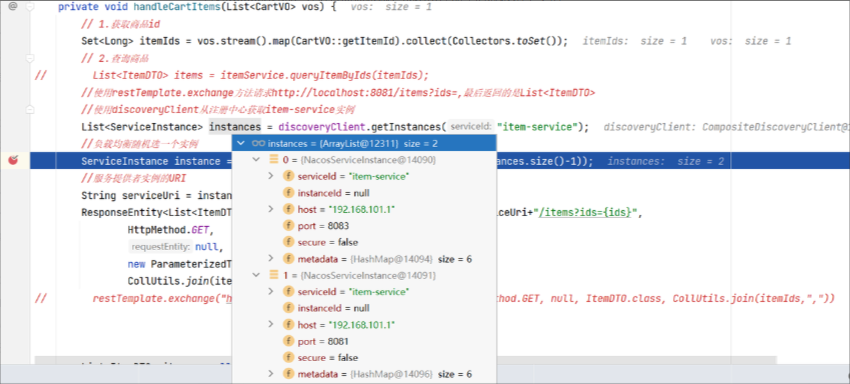Click the serviceId: parameter hint

pyautogui.click(x=471, y=127)
